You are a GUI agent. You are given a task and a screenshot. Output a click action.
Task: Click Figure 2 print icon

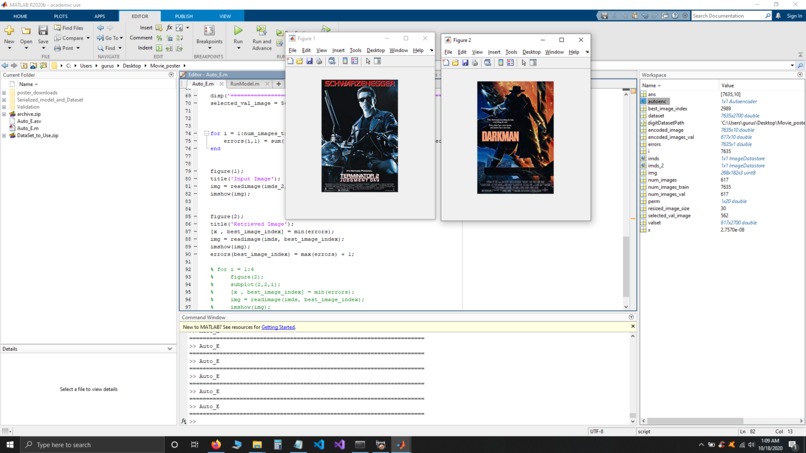point(475,63)
